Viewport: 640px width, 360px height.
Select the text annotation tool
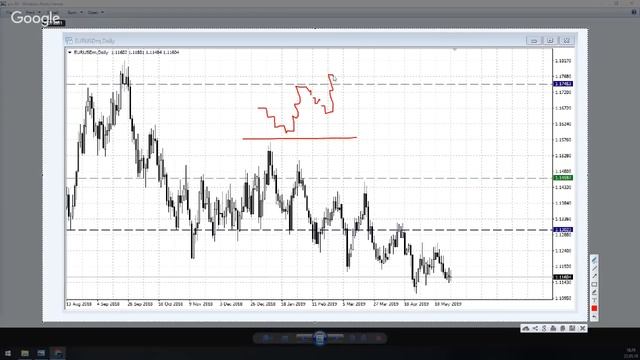pyautogui.click(x=594, y=300)
